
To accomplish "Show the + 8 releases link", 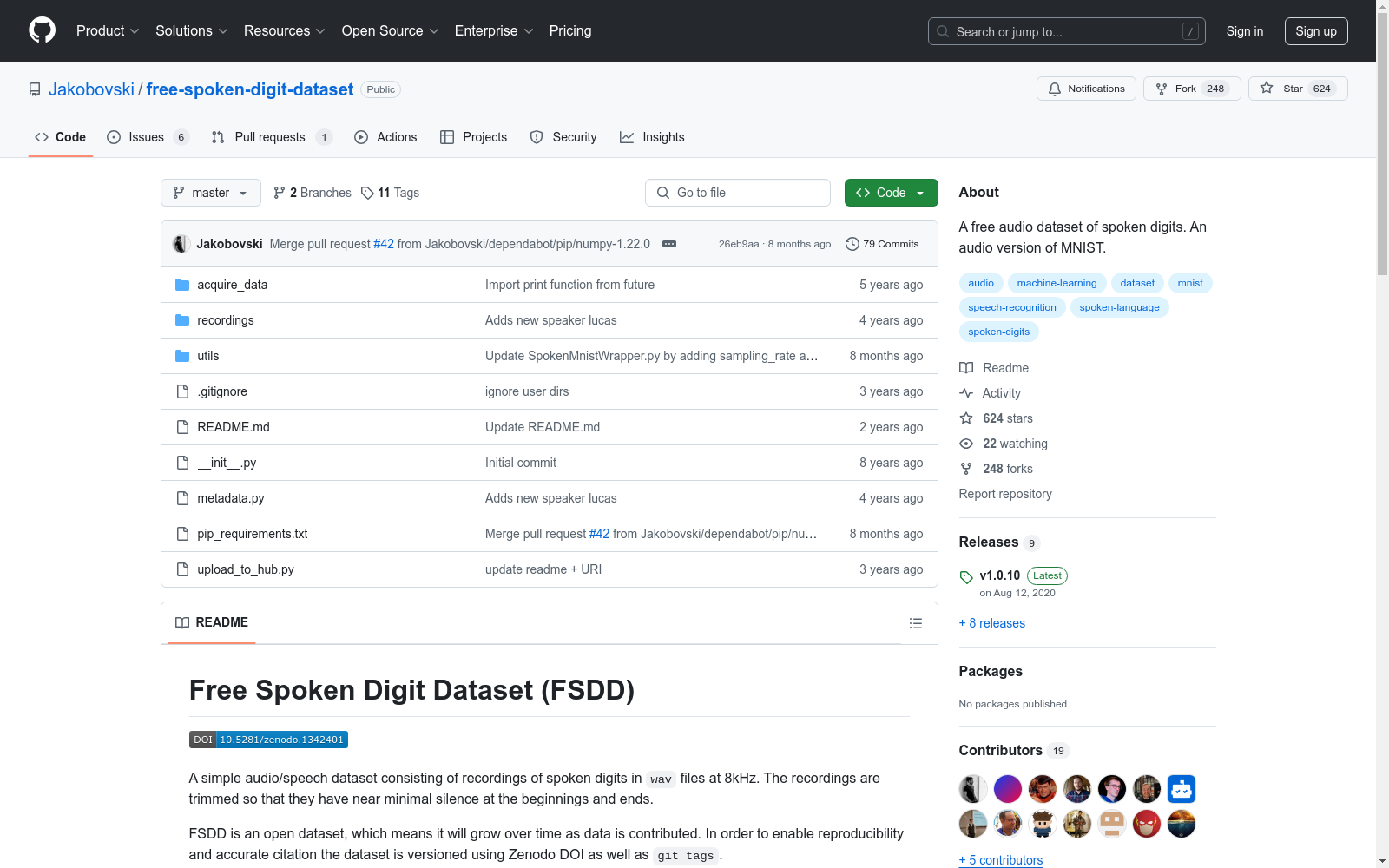I will point(991,623).
